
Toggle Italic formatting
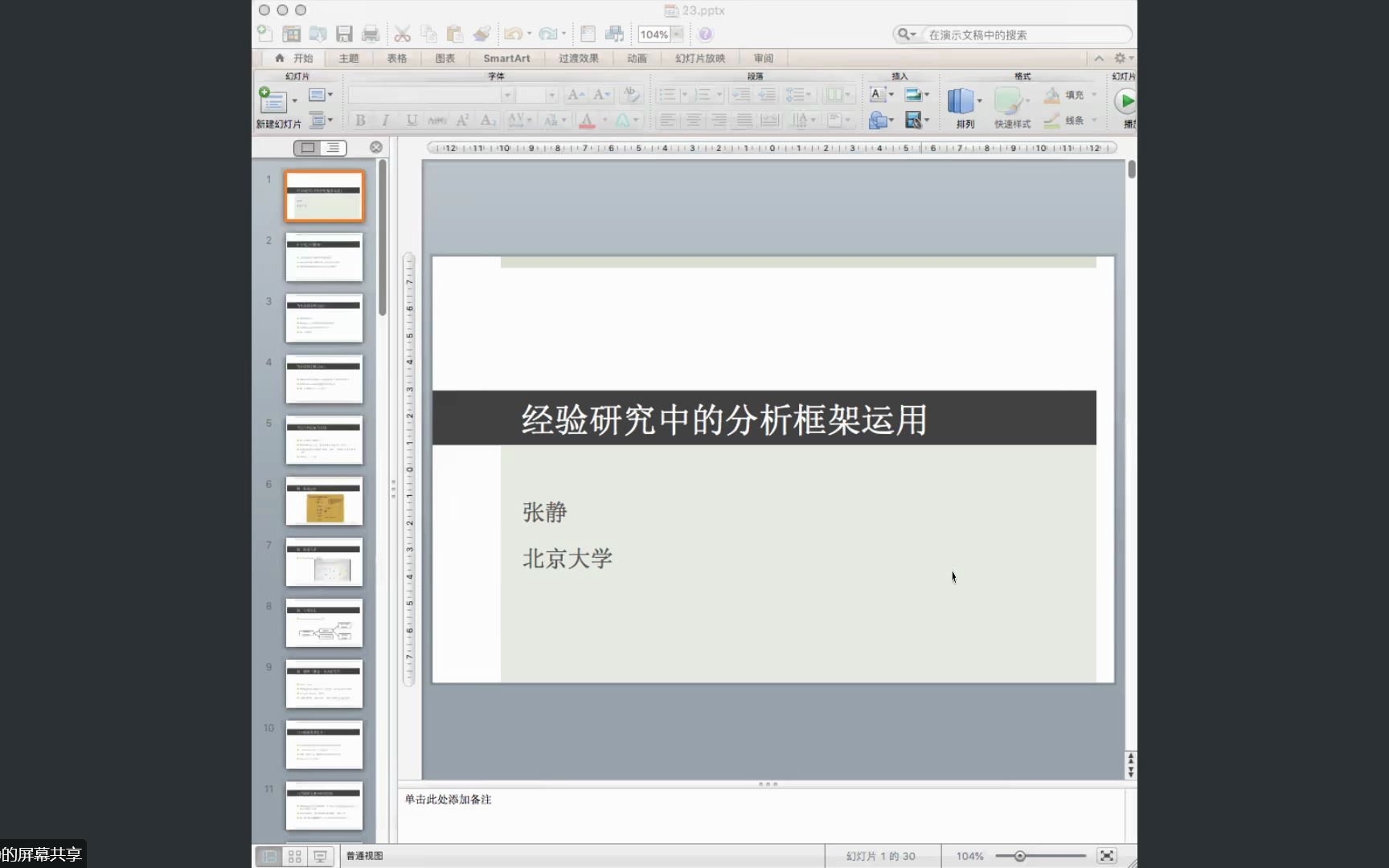pyautogui.click(x=386, y=121)
